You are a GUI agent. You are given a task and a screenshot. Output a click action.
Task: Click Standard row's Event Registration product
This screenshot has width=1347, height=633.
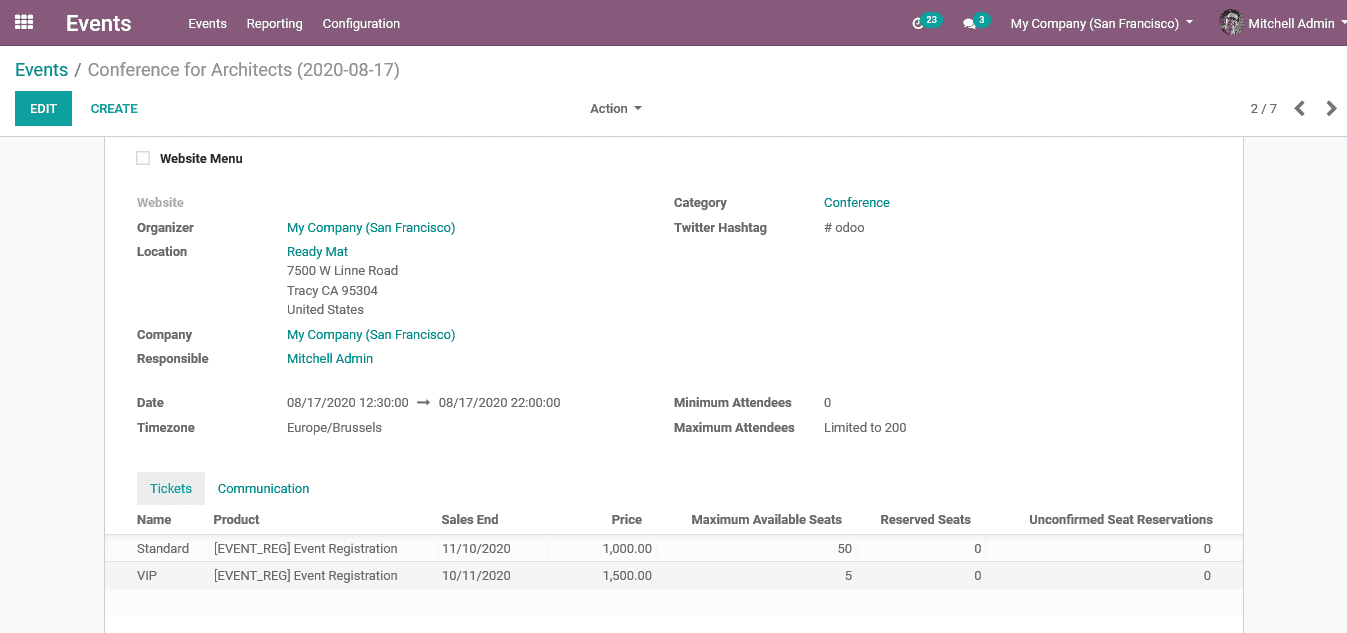(305, 549)
